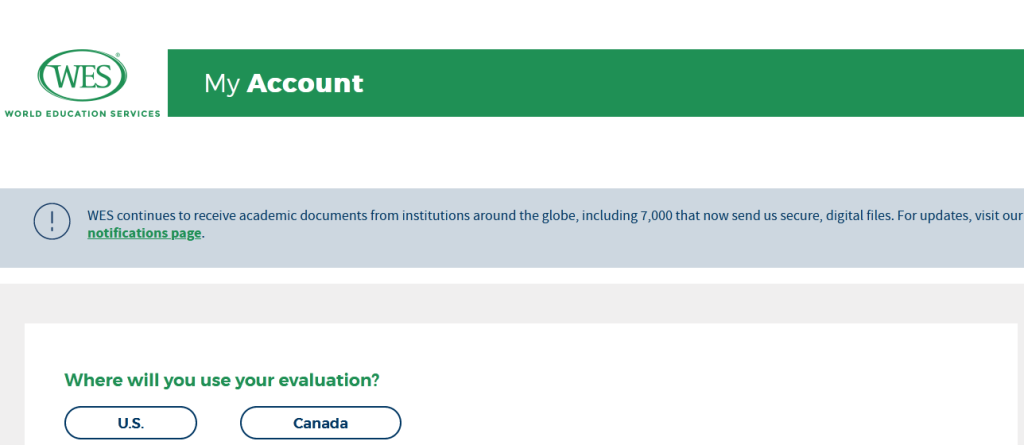This screenshot has height=445, width=1024.
Task: Click the "For updates, visit our" text
Action: [x=962, y=215]
